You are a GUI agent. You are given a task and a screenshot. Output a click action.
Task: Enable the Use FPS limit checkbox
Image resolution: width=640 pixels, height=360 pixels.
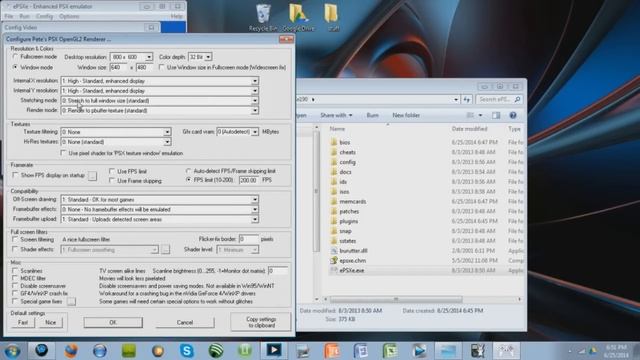point(112,171)
